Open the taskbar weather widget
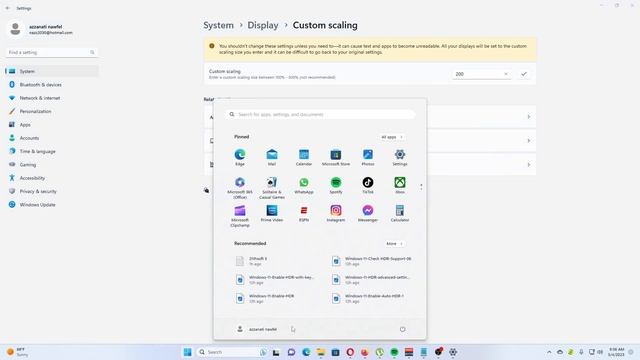640x360 pixels. pos(17,352)
